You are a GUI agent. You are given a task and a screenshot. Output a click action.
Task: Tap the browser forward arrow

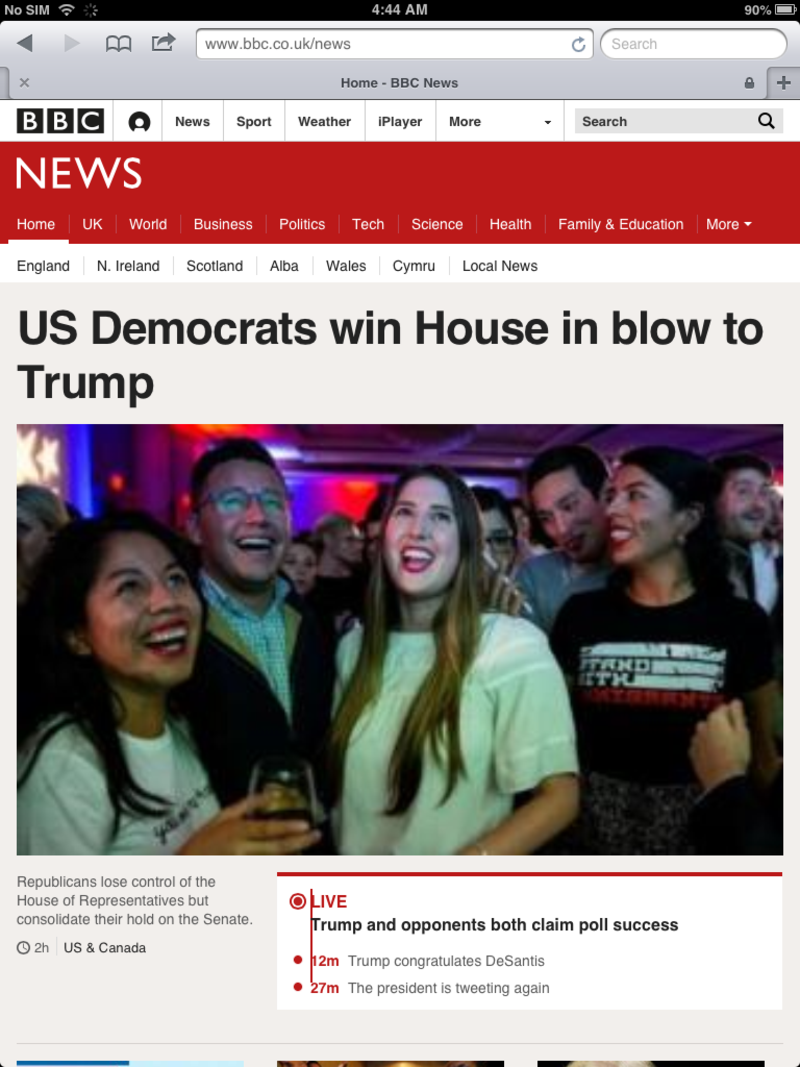point(71,44)
